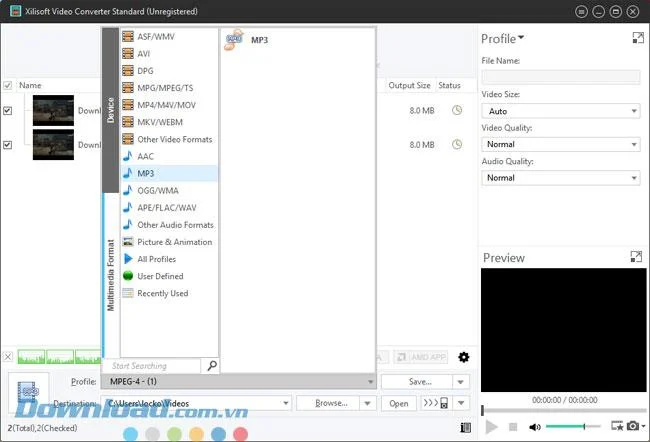Open the Profile MPEG-4 combo box

(239, 381)
